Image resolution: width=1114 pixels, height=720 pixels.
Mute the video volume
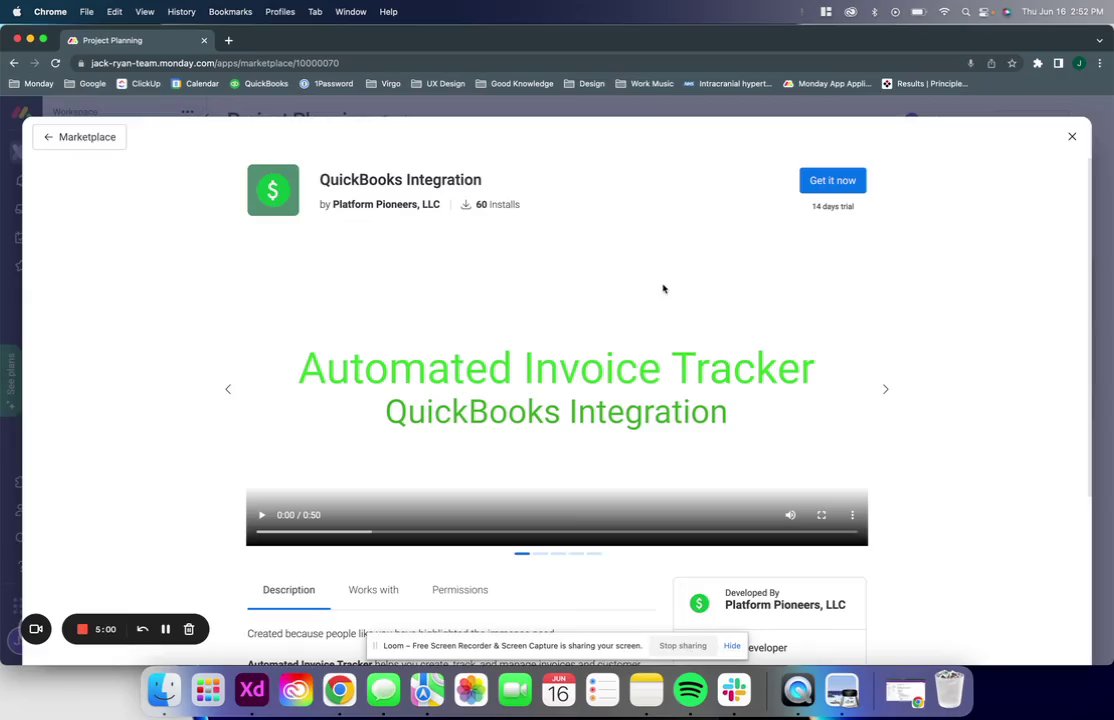790,515
